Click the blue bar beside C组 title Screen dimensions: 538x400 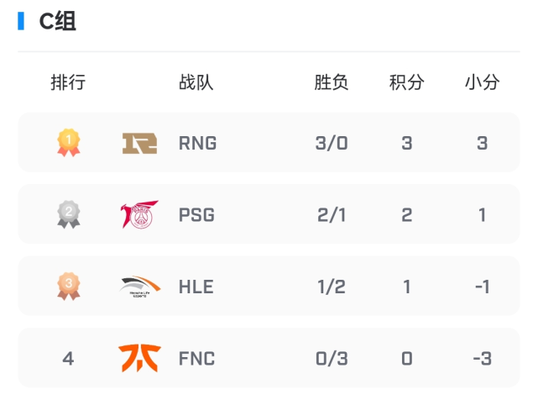click(21, 21)
